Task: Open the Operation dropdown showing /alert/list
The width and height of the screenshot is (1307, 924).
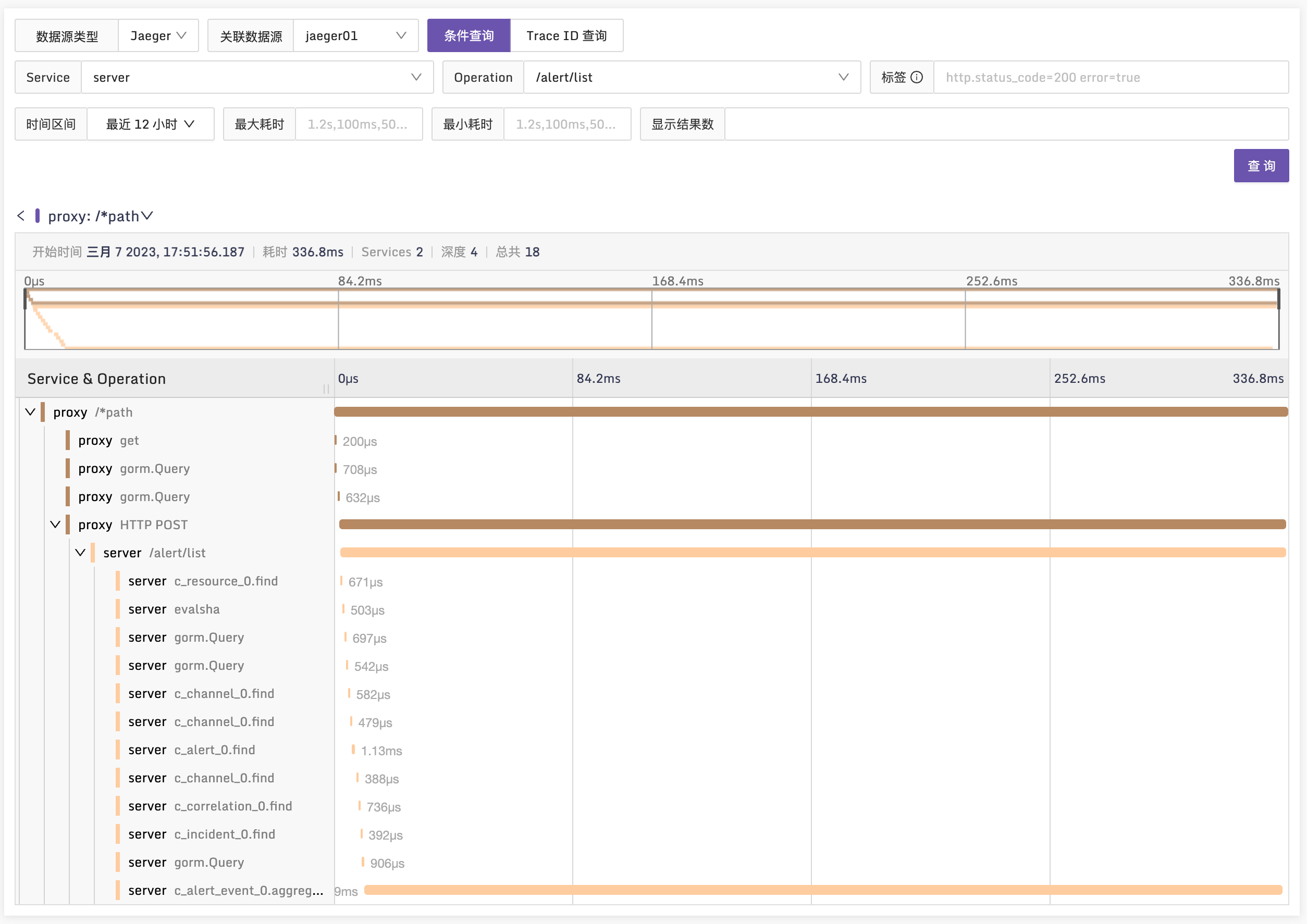Action: (692, 78)
